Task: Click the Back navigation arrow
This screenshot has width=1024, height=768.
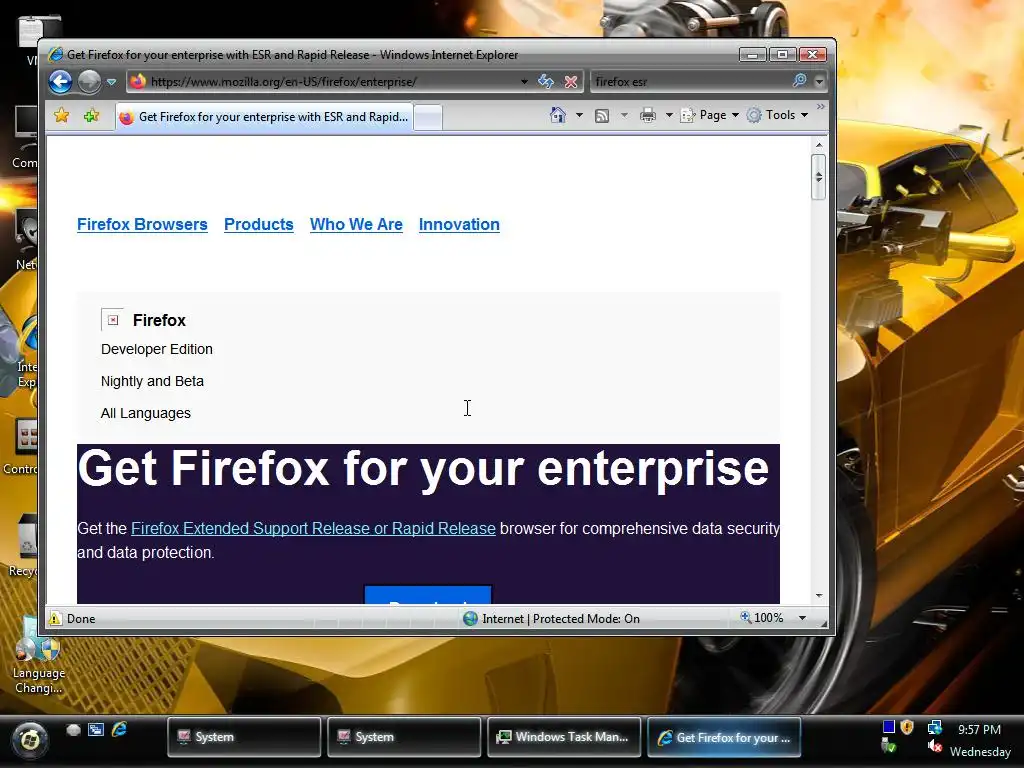Action: pos(60,82)
